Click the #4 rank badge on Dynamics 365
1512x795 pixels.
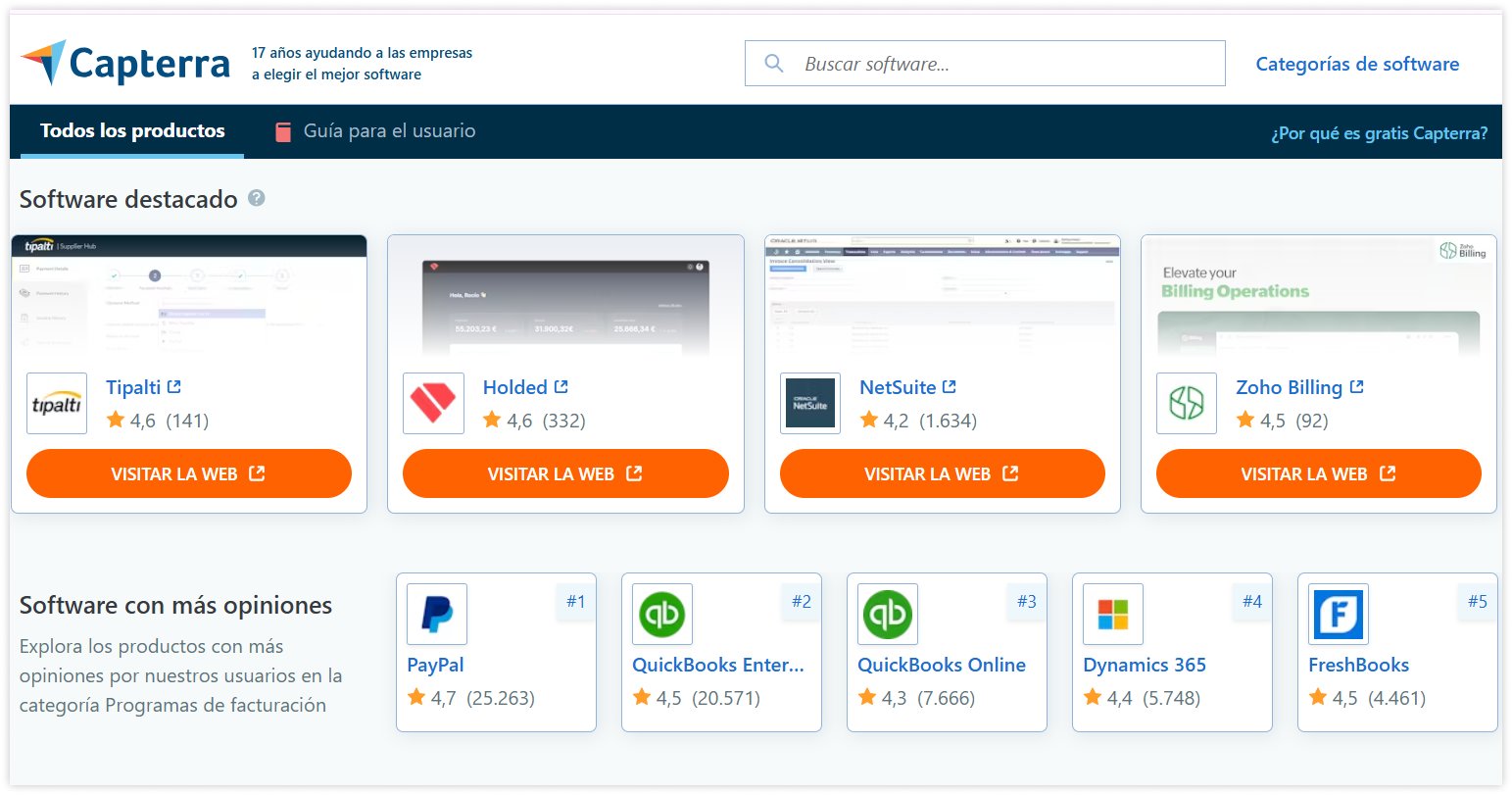[x=1251, y=601]
